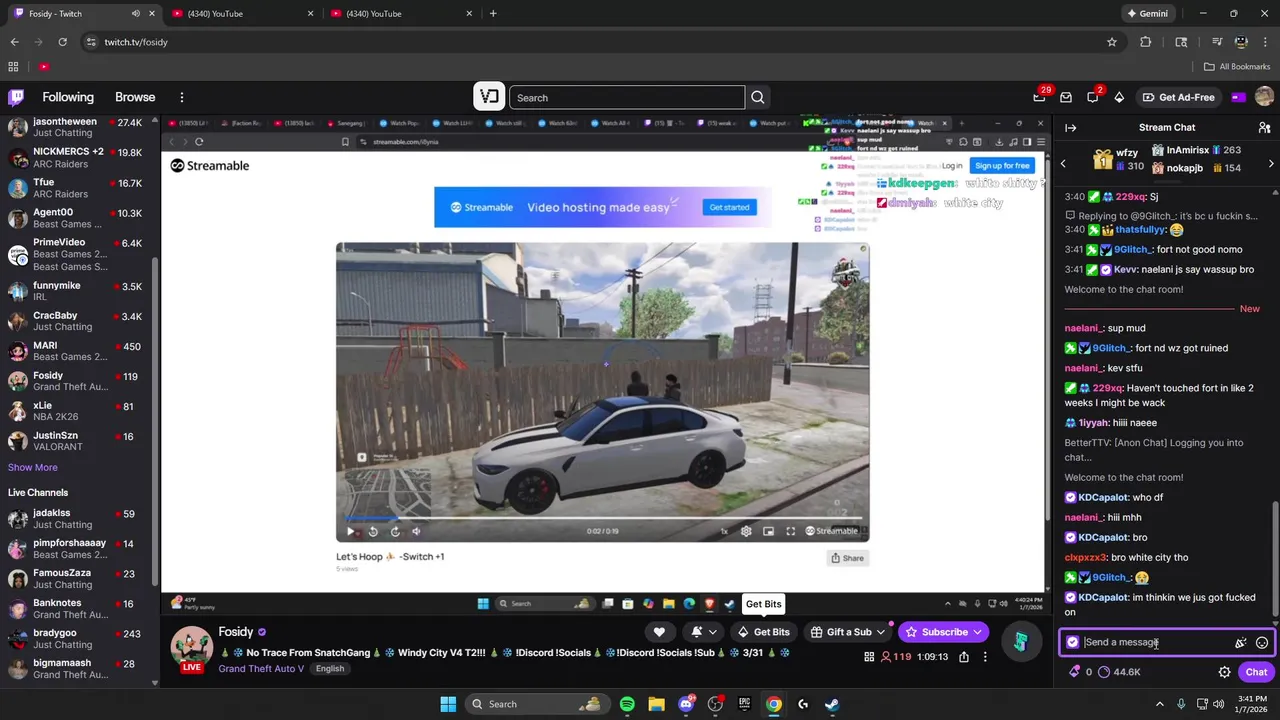Click the party popper celebration icon
This screenshot has height=720, width=1280.
coord(1240,643)
